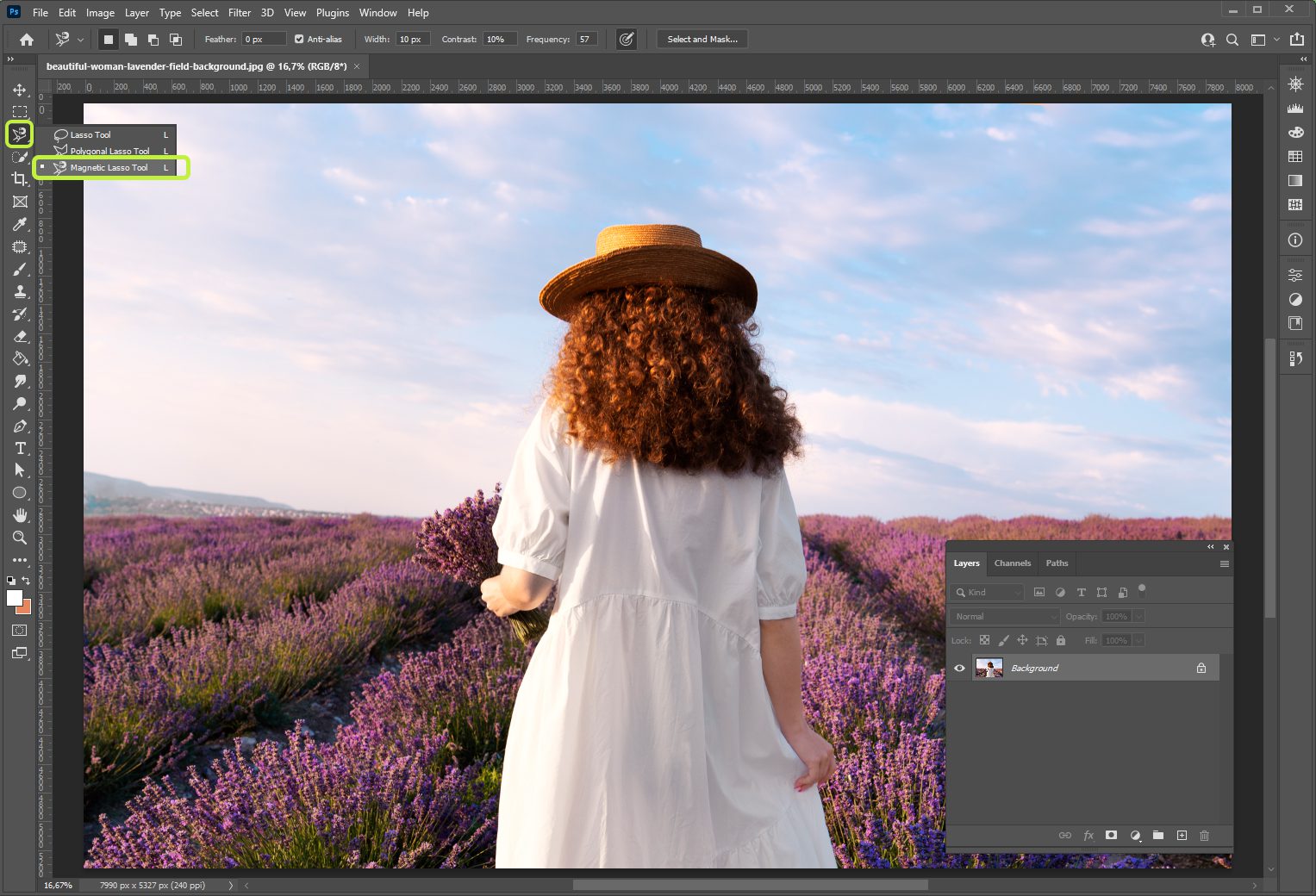This screenshot has width=1316, height=896.
Task: Open the Normal blend mode dropdown
Action: tap(1005, 617)
